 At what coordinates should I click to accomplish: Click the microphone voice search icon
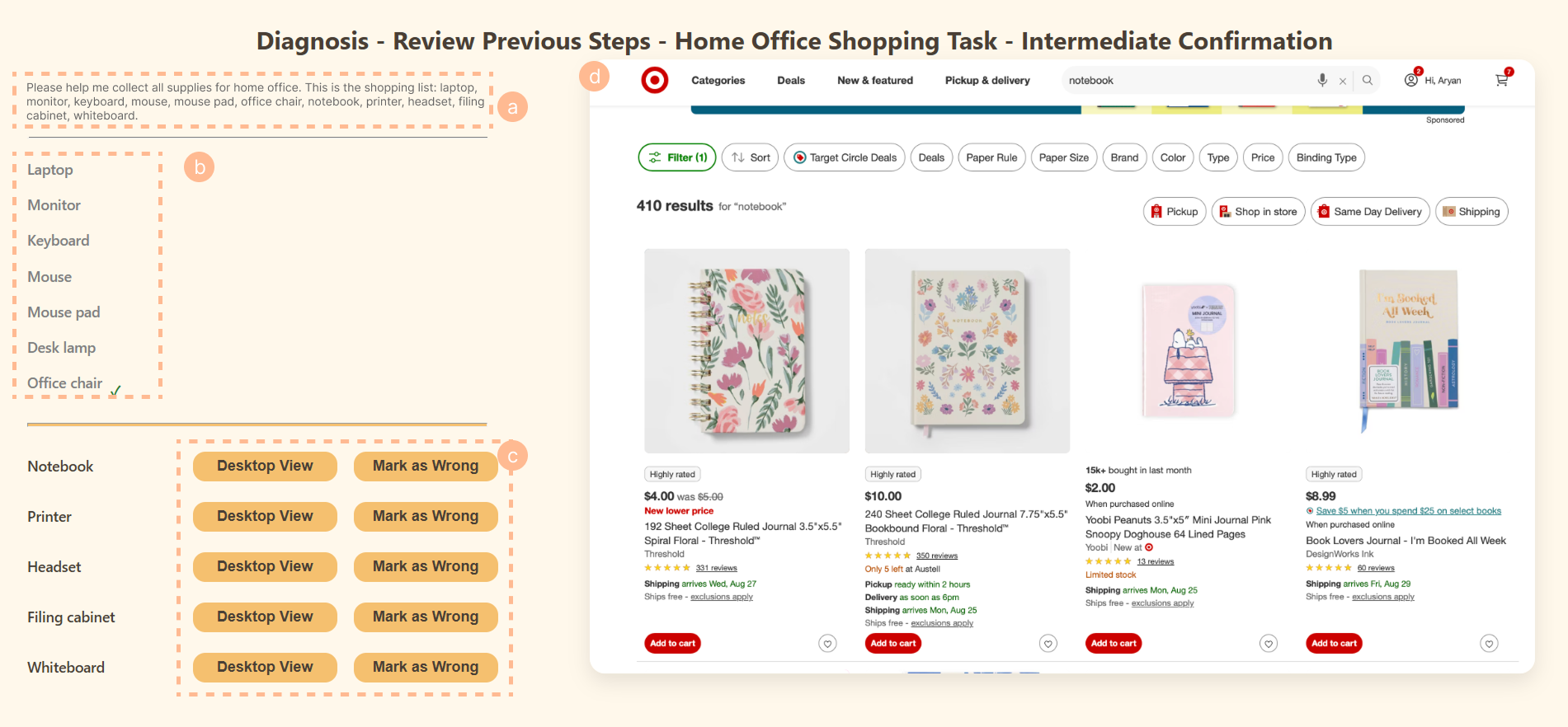(1322, 80)
